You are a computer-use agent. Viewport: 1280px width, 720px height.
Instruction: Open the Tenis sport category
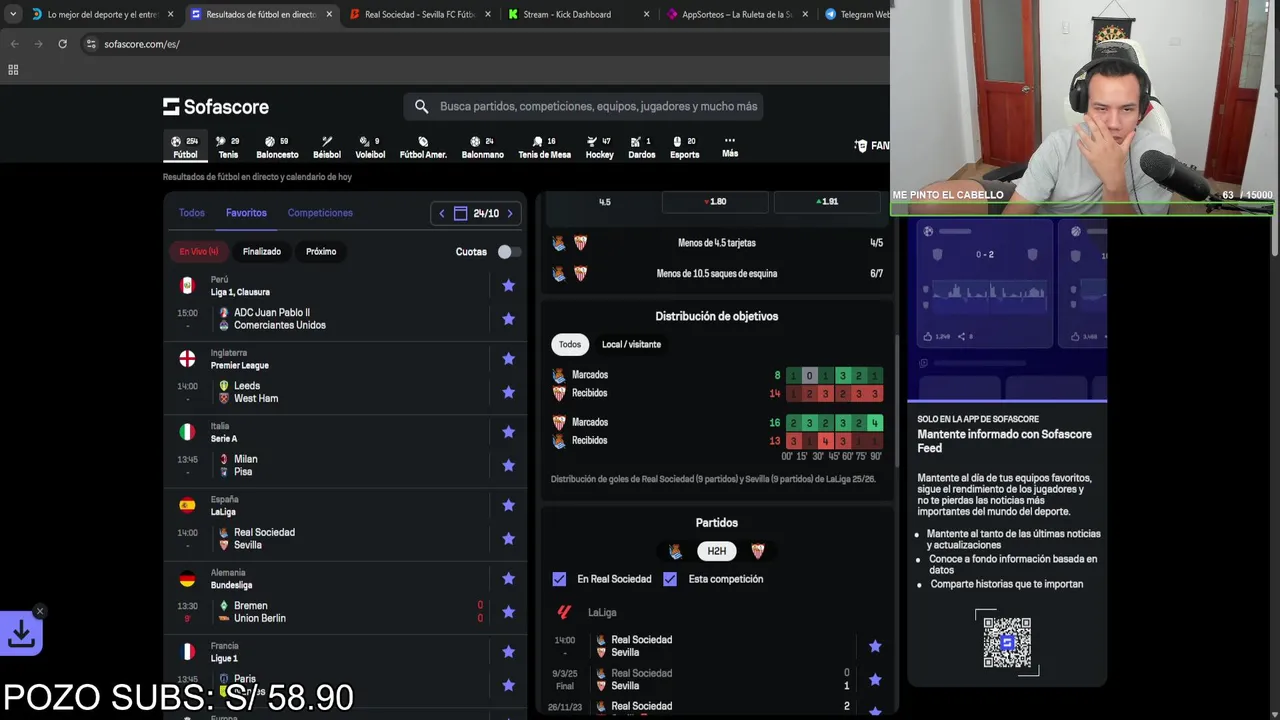[228, 147]
